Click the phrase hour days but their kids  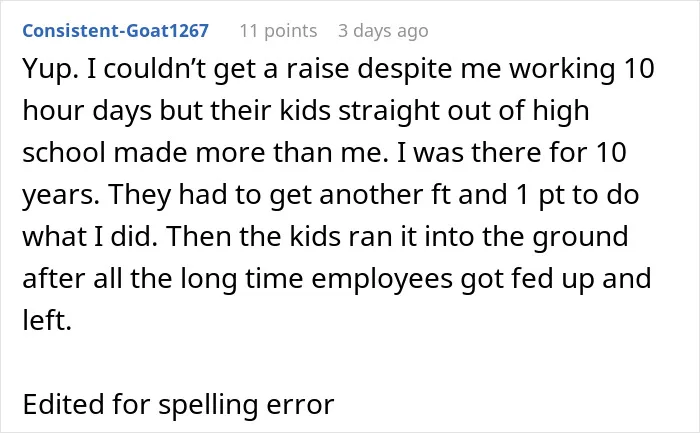tap(176, 111)
